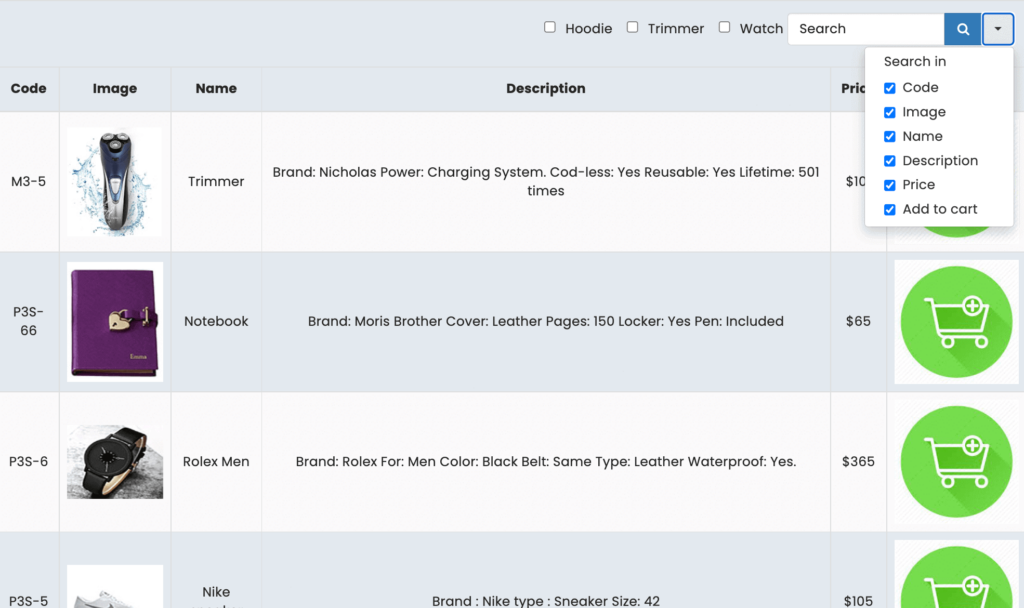Sort by the Name column header
The width and height of the screenshot is (1024, 608).
tap(216, 88)
